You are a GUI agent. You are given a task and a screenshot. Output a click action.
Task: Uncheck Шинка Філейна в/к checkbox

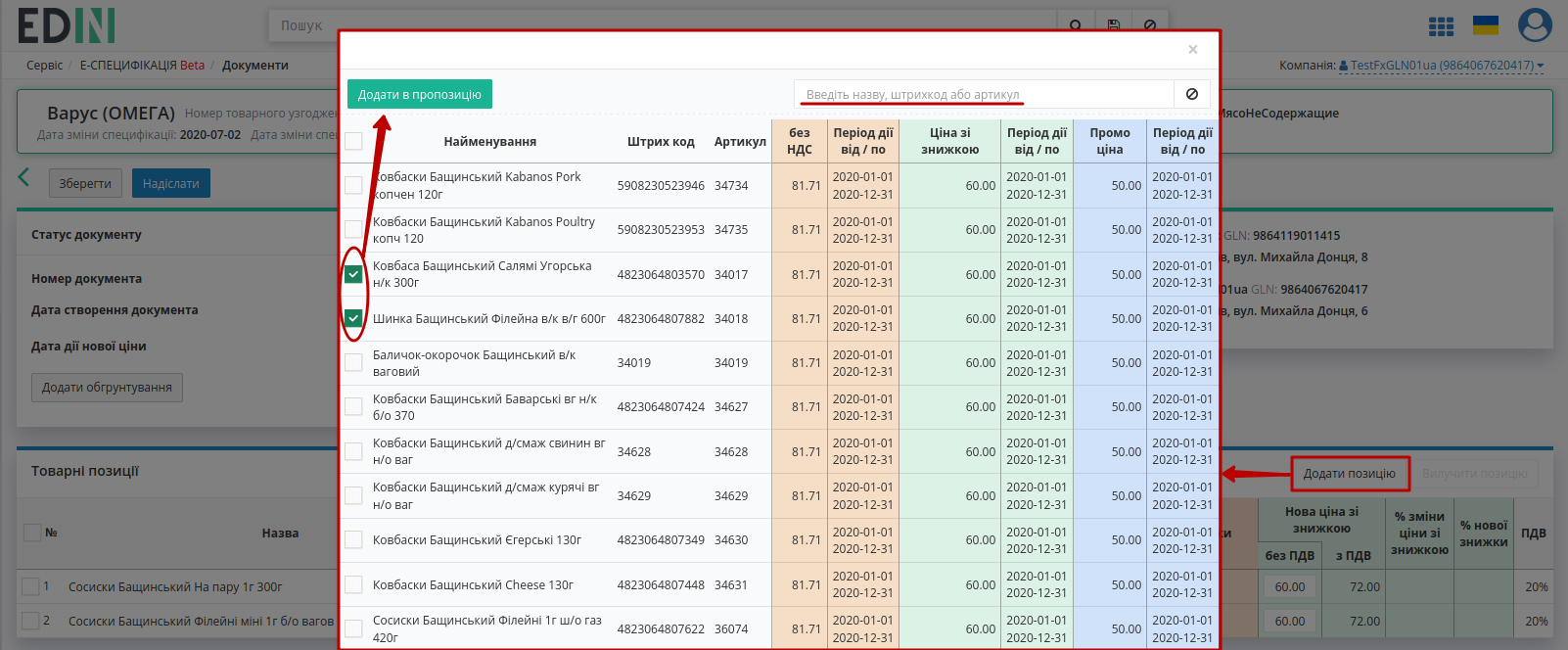click(x=353, y=318)
